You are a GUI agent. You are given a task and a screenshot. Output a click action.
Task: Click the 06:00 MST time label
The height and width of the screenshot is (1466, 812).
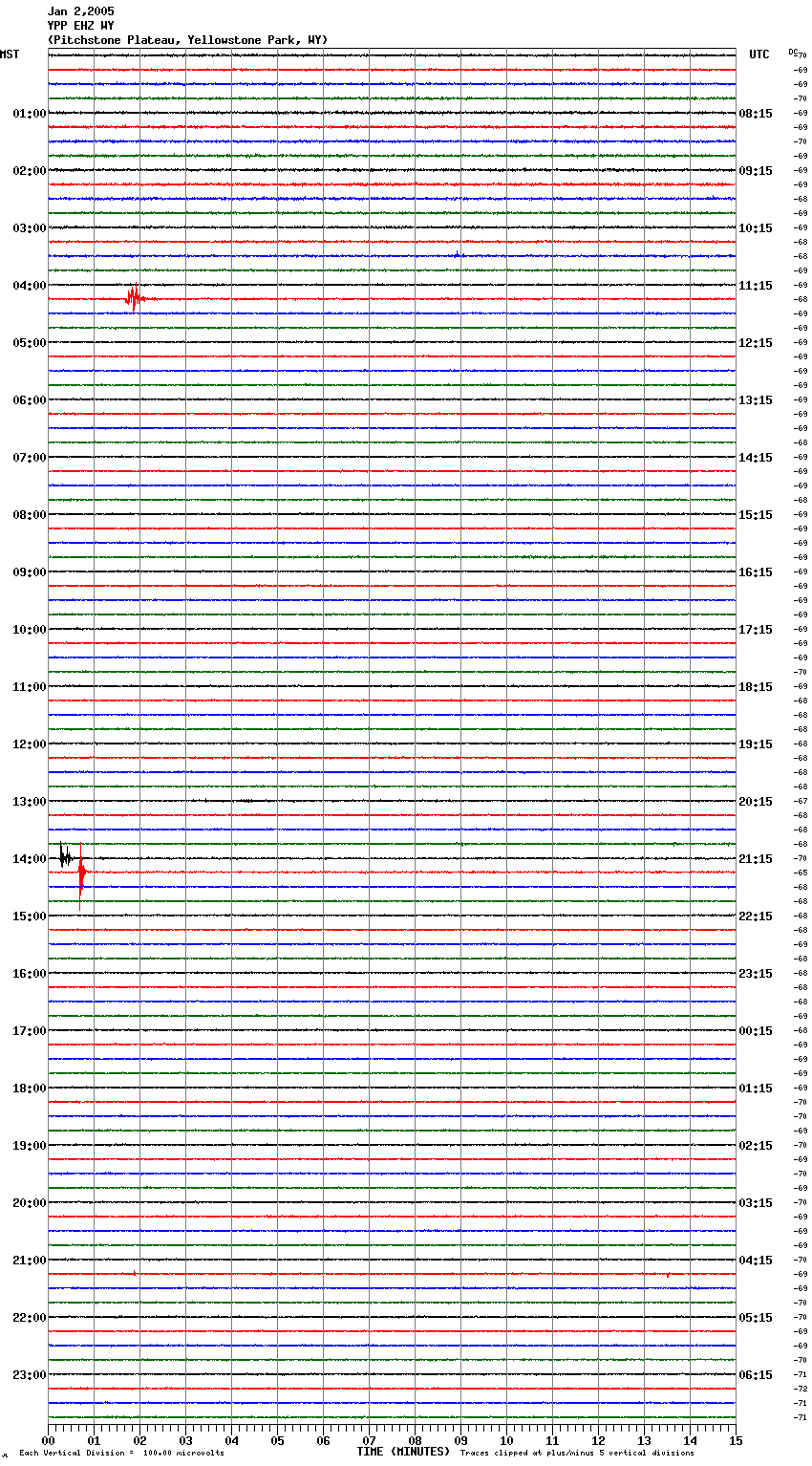[x=30, y=400]
